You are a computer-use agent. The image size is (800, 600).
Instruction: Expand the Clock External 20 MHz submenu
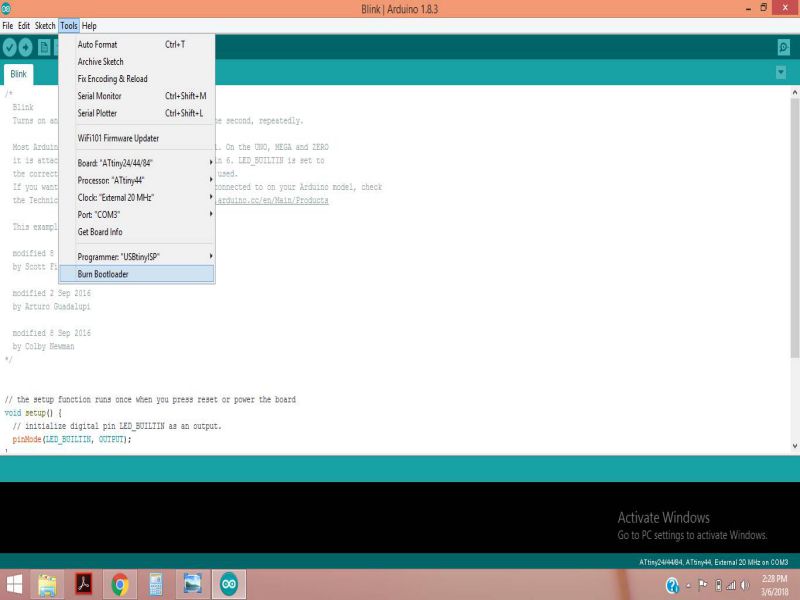137,197
